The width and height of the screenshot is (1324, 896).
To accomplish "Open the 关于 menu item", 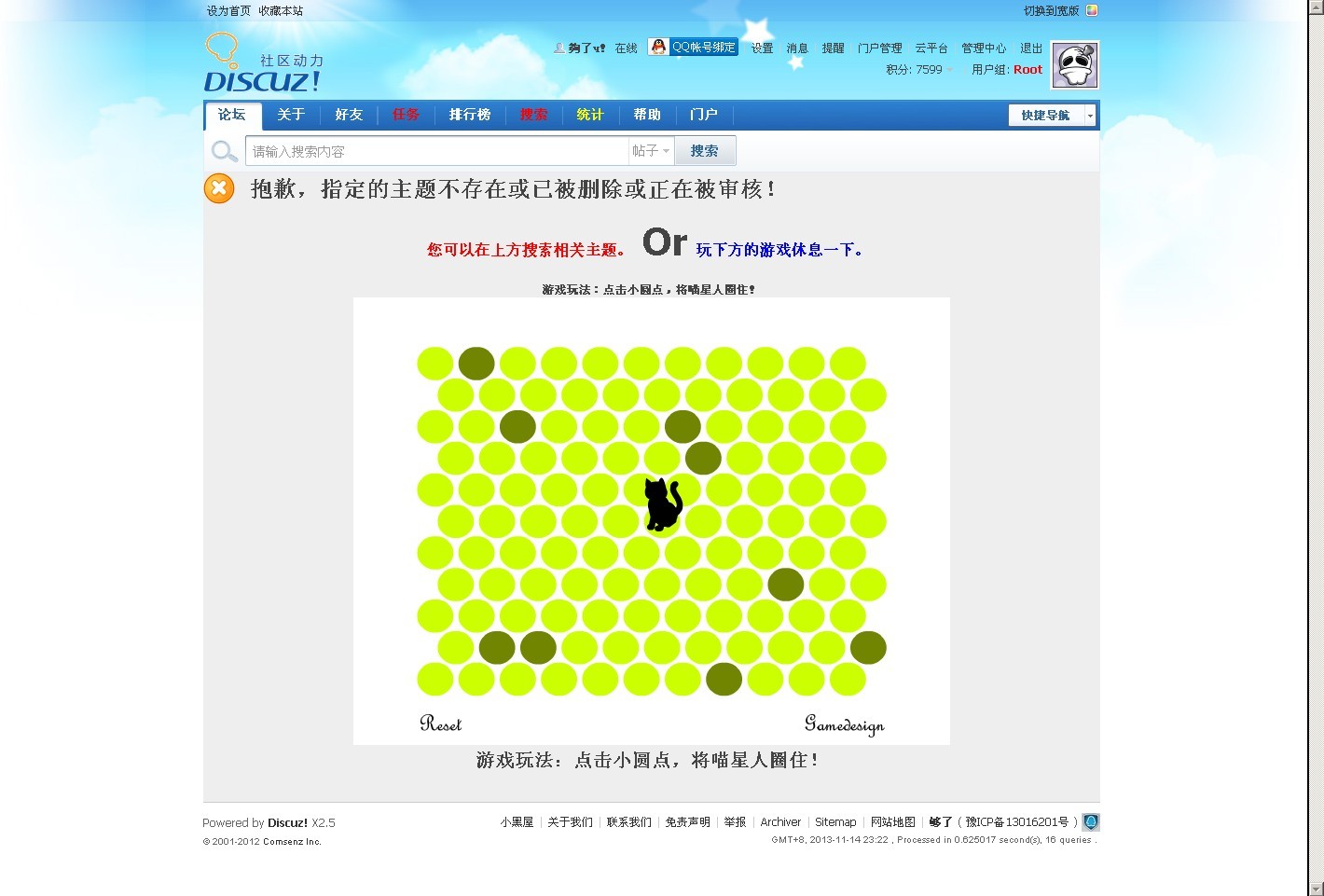I will 291,115.
